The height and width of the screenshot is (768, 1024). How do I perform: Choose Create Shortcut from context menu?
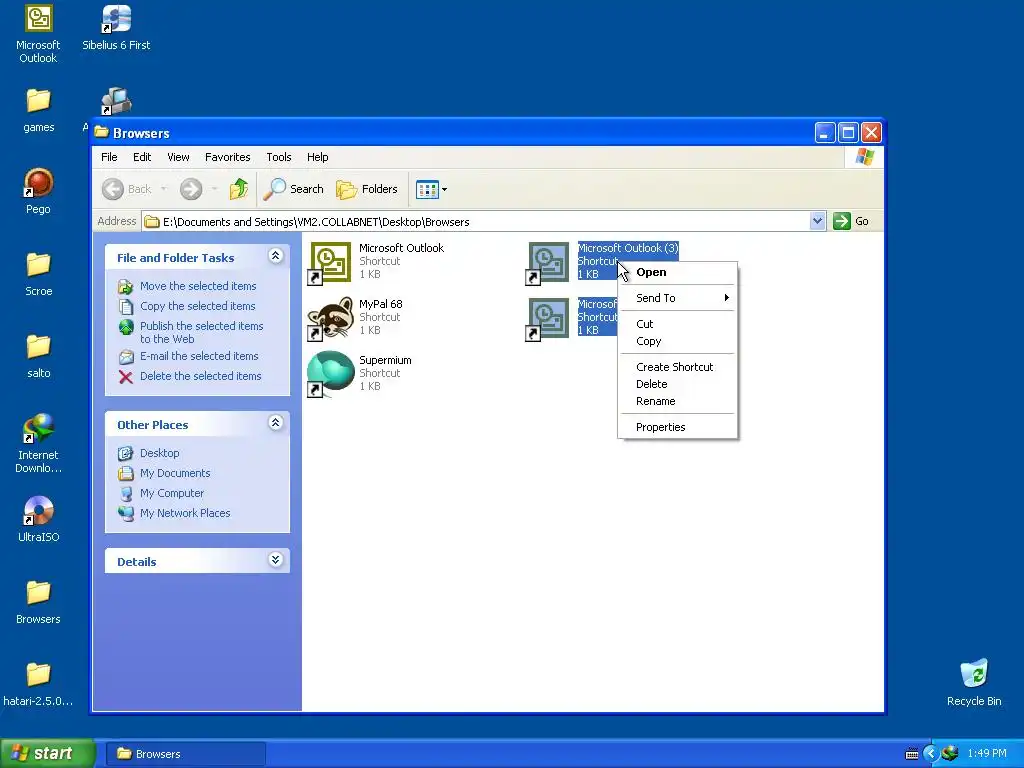677,367
